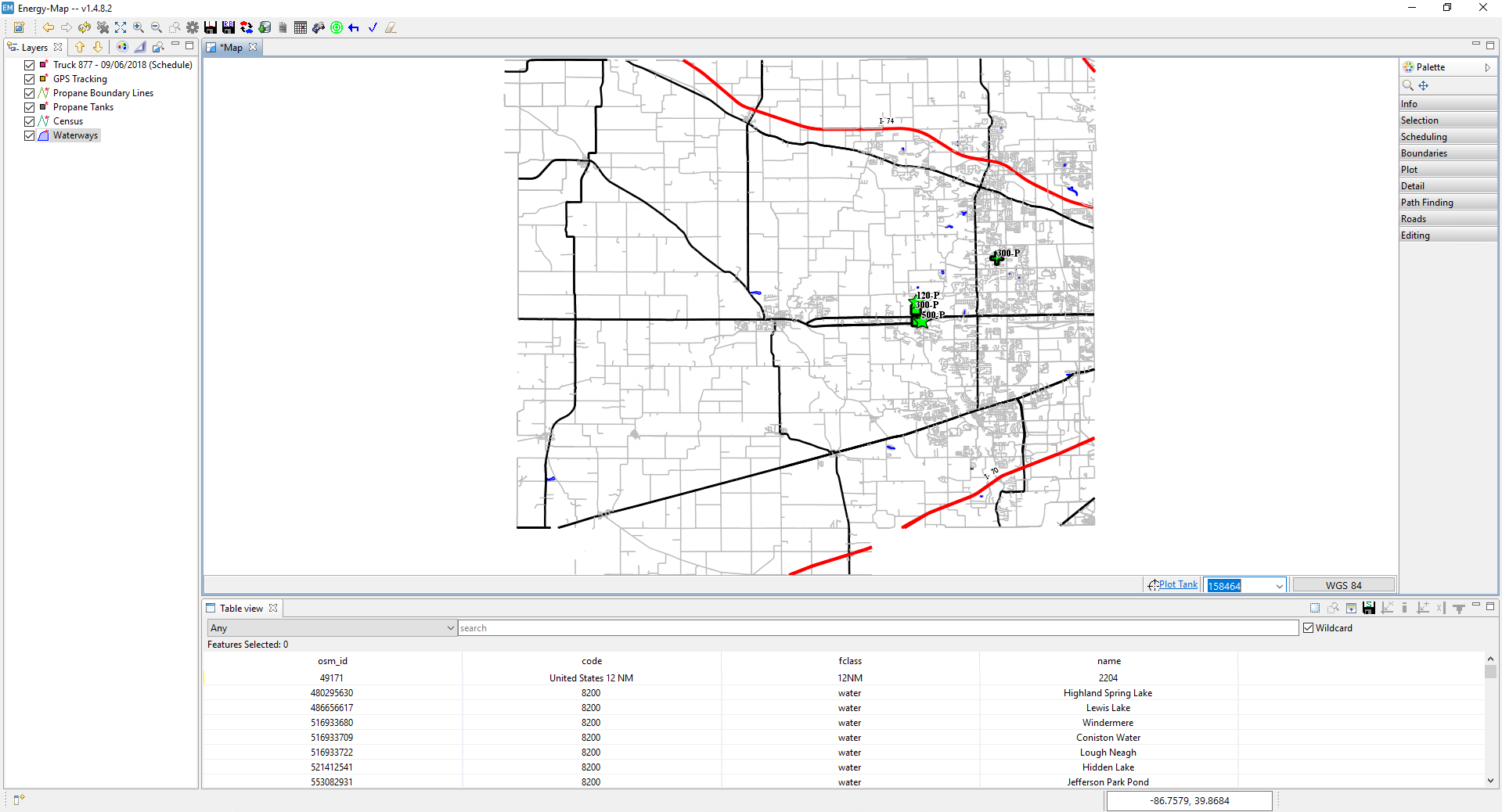Switch to the Table view tab

point(241,609)
